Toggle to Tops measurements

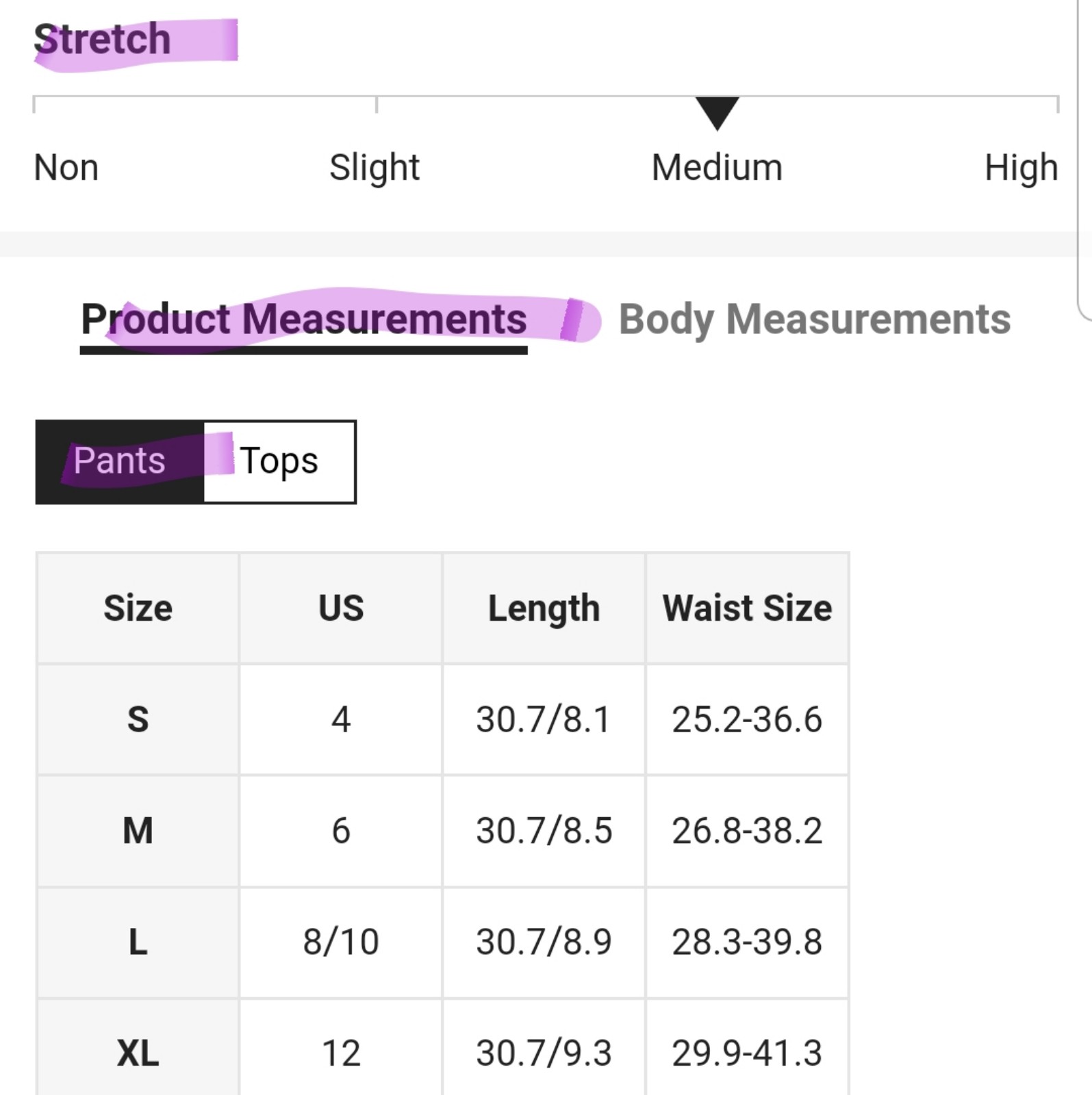coord(279,461)
